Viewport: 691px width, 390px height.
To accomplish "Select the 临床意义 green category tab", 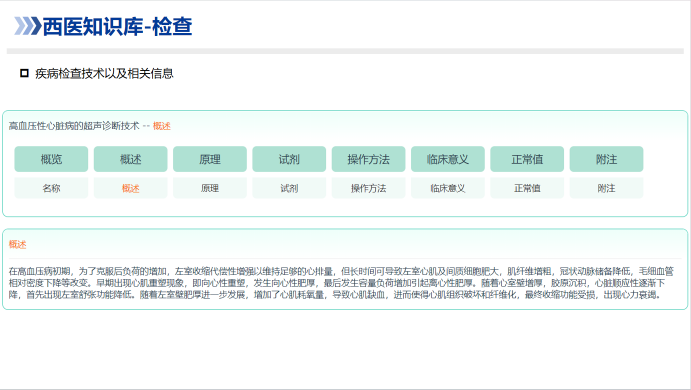I will 448,159.
